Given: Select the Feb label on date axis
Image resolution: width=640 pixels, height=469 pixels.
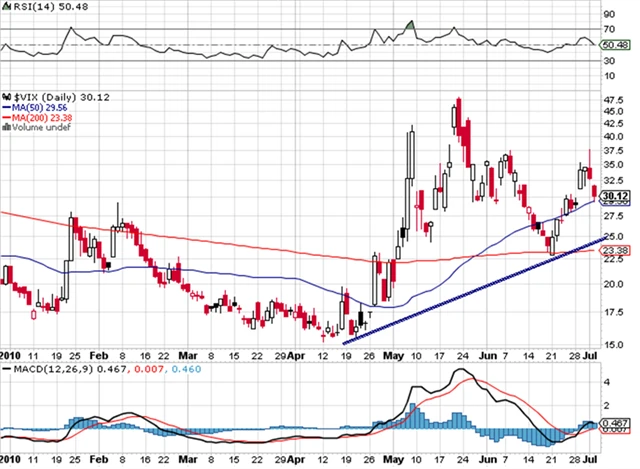Looking at the screenshot, I should pyautogui.click(x=100, y=355).
